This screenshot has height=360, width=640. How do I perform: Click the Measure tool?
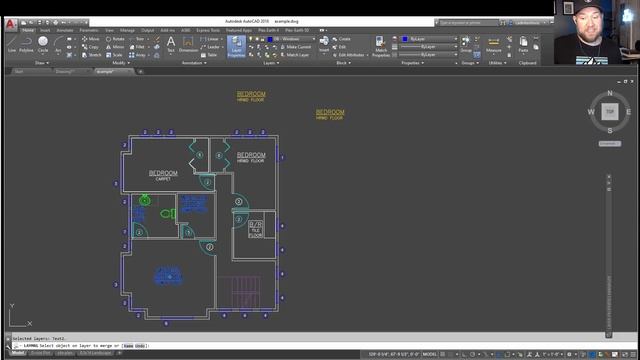click(x=493, y=44)
